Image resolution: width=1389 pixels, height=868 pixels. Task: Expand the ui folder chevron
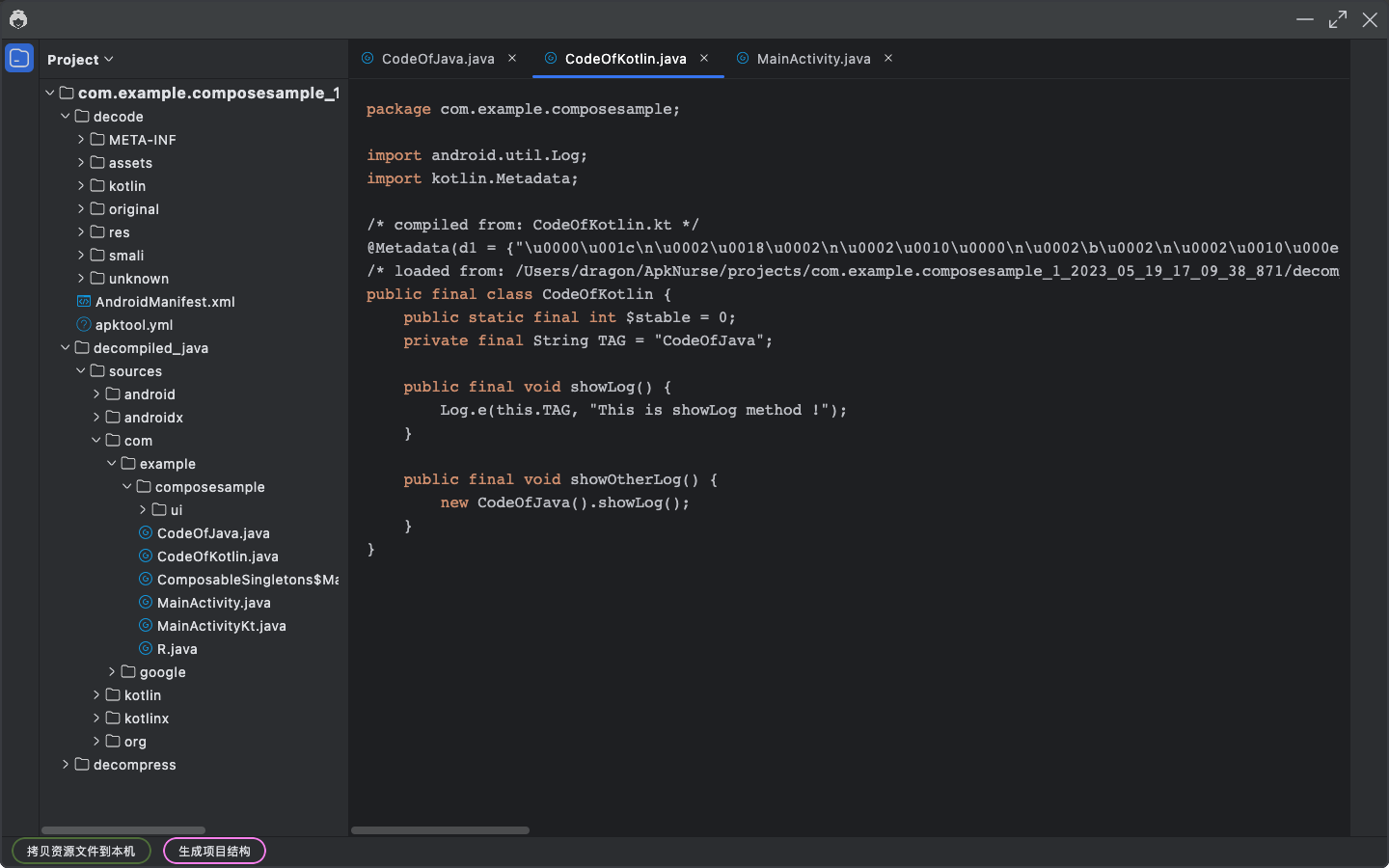[143, 509]
